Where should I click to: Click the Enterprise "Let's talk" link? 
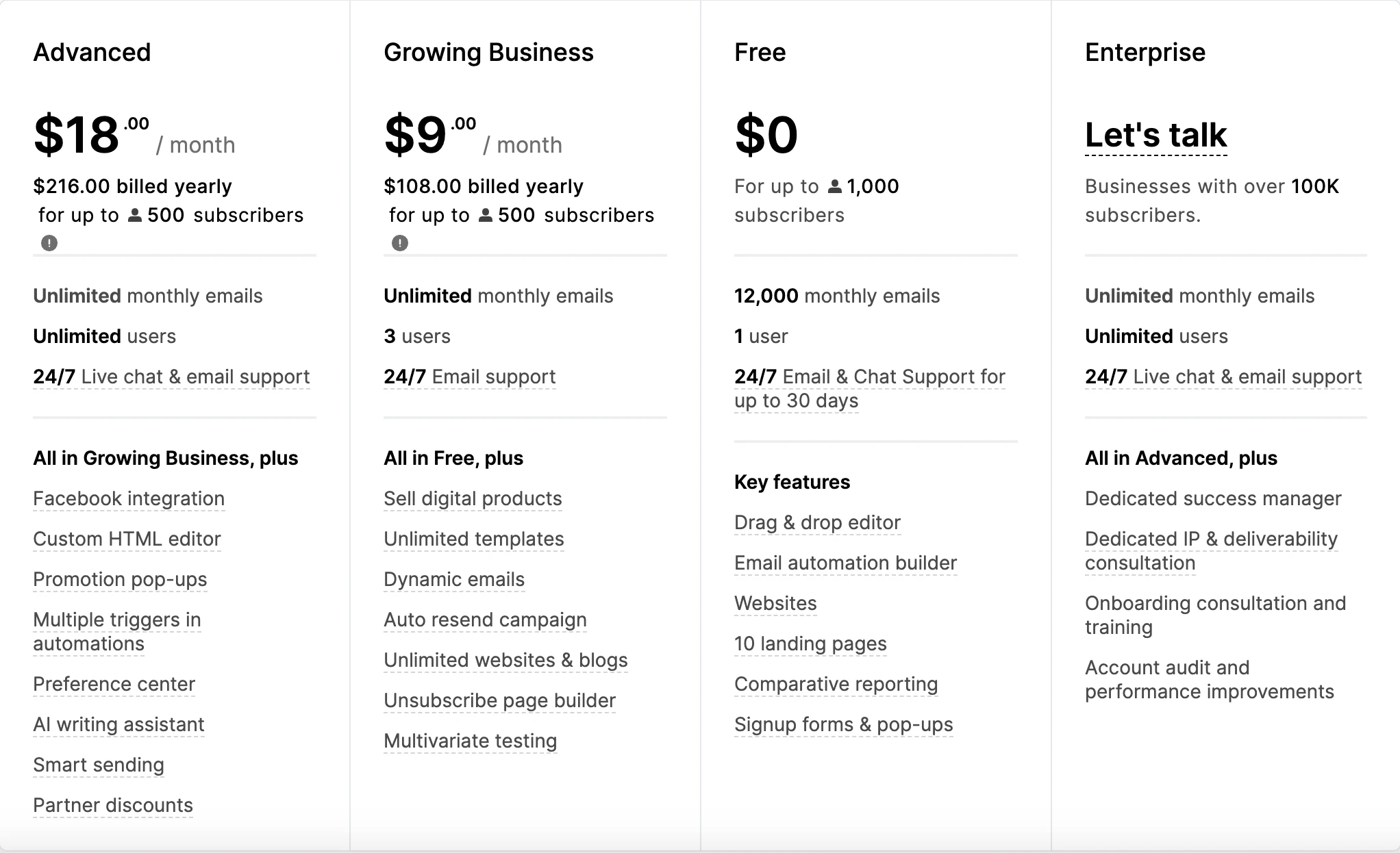(x=1155, y=135)
